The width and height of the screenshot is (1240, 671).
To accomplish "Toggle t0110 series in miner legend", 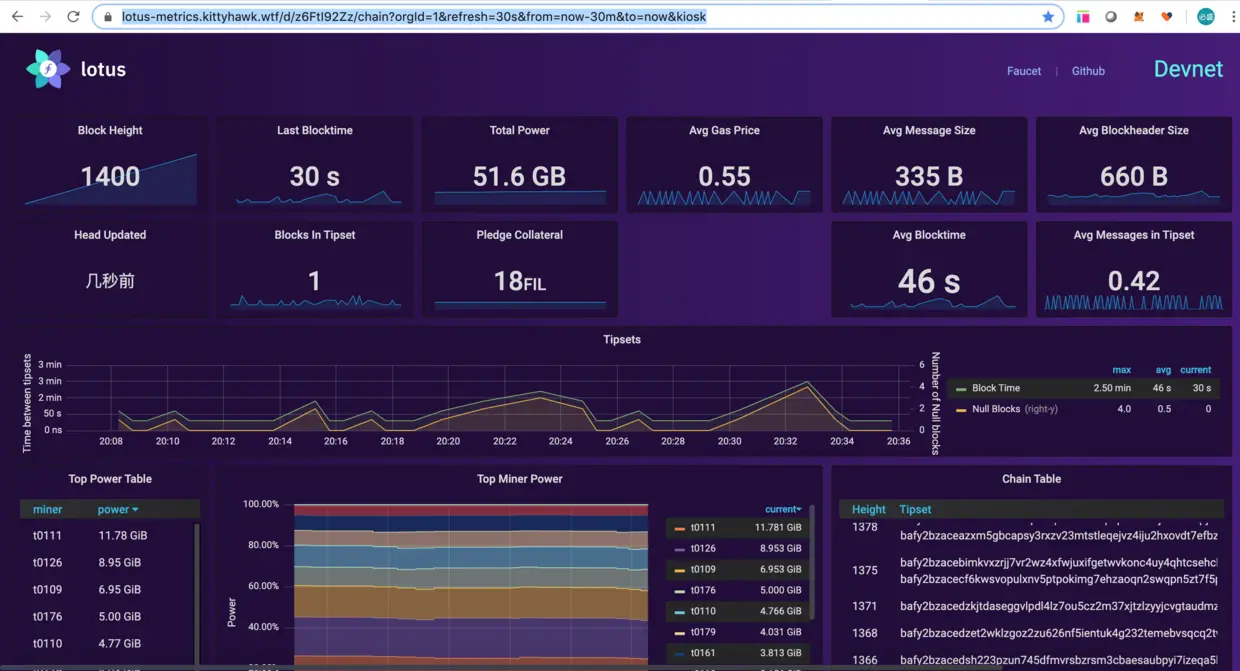I will coord(703,611).
